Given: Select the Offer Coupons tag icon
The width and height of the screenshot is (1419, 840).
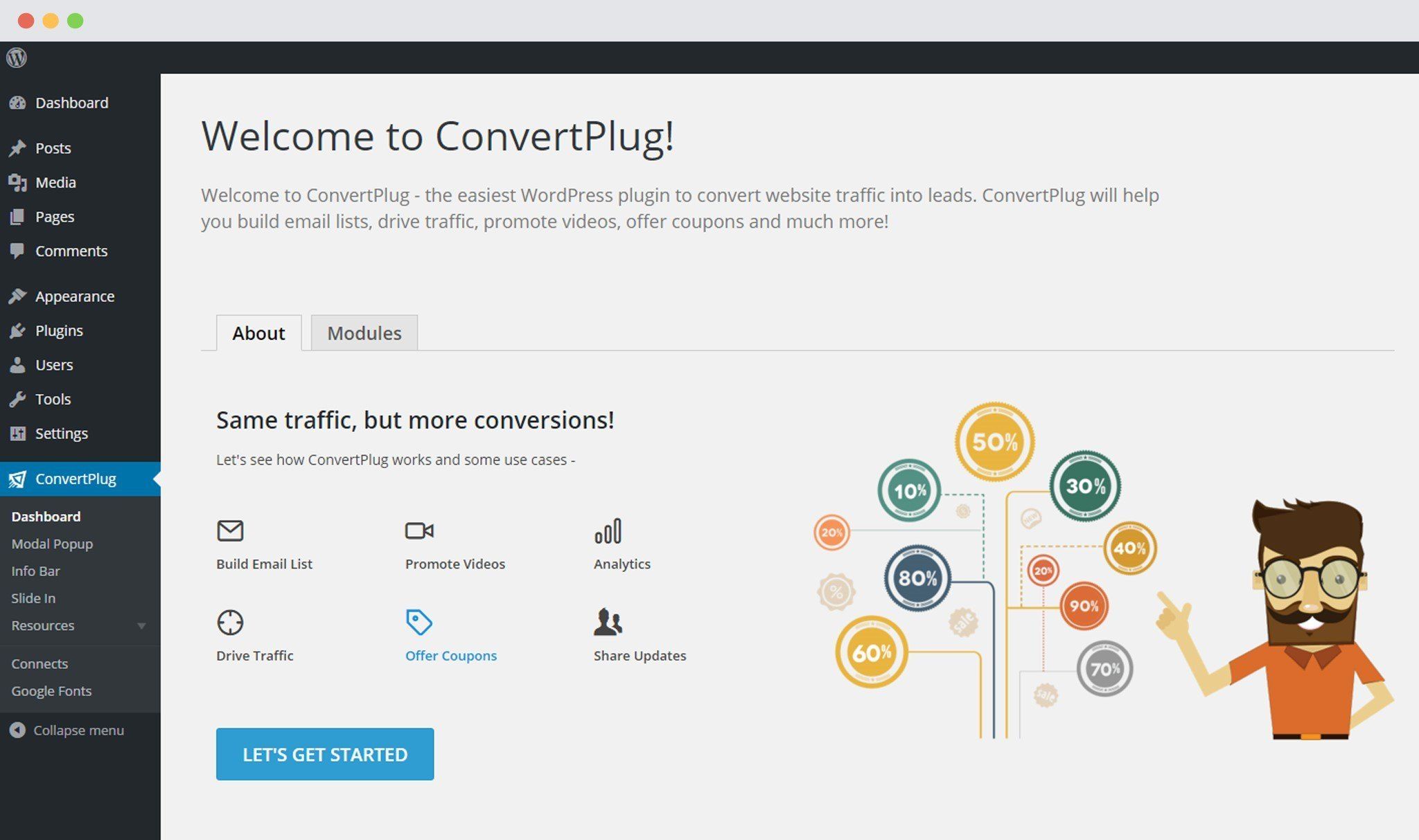Looking at the screenshot, I should click(x=418, y=623).
